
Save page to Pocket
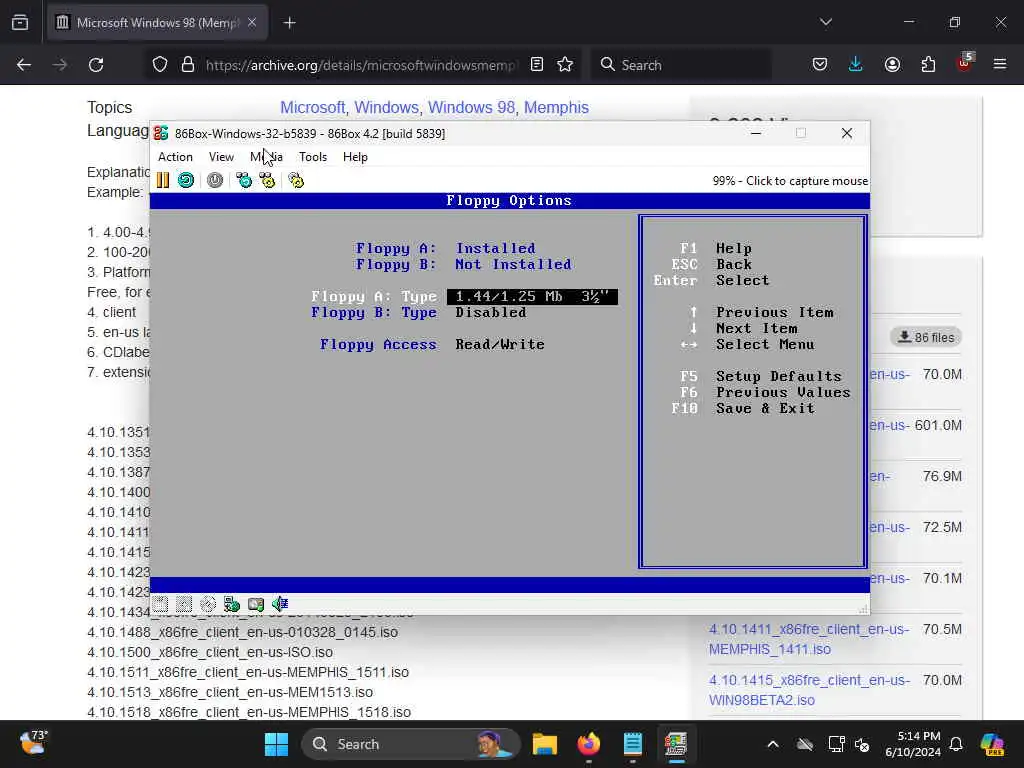pos(820,64)
